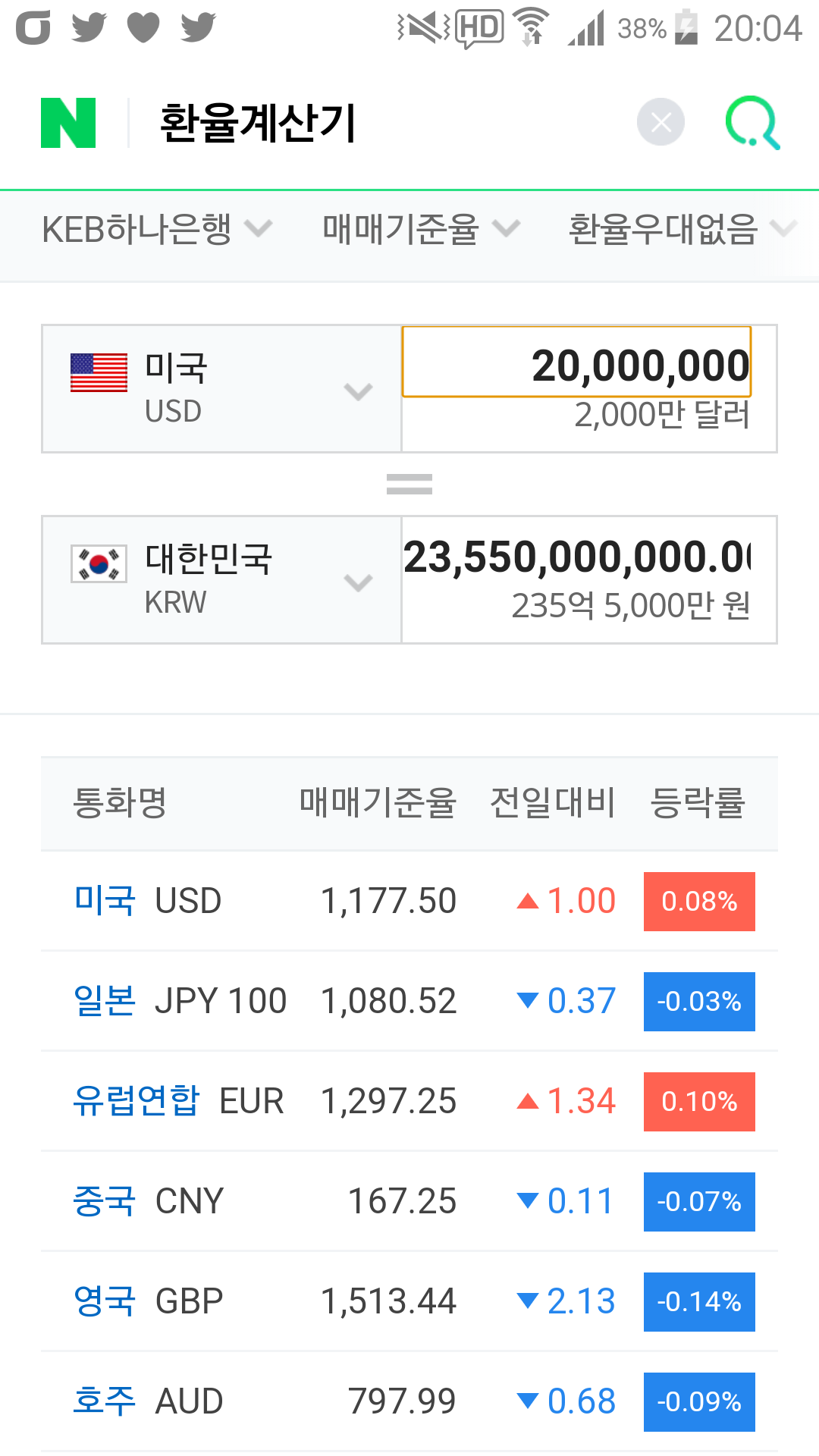Tap the equals swap icon between currencies
Image resolution: width=819 pixels, height=1456 pixels.
tap(409, 484)
